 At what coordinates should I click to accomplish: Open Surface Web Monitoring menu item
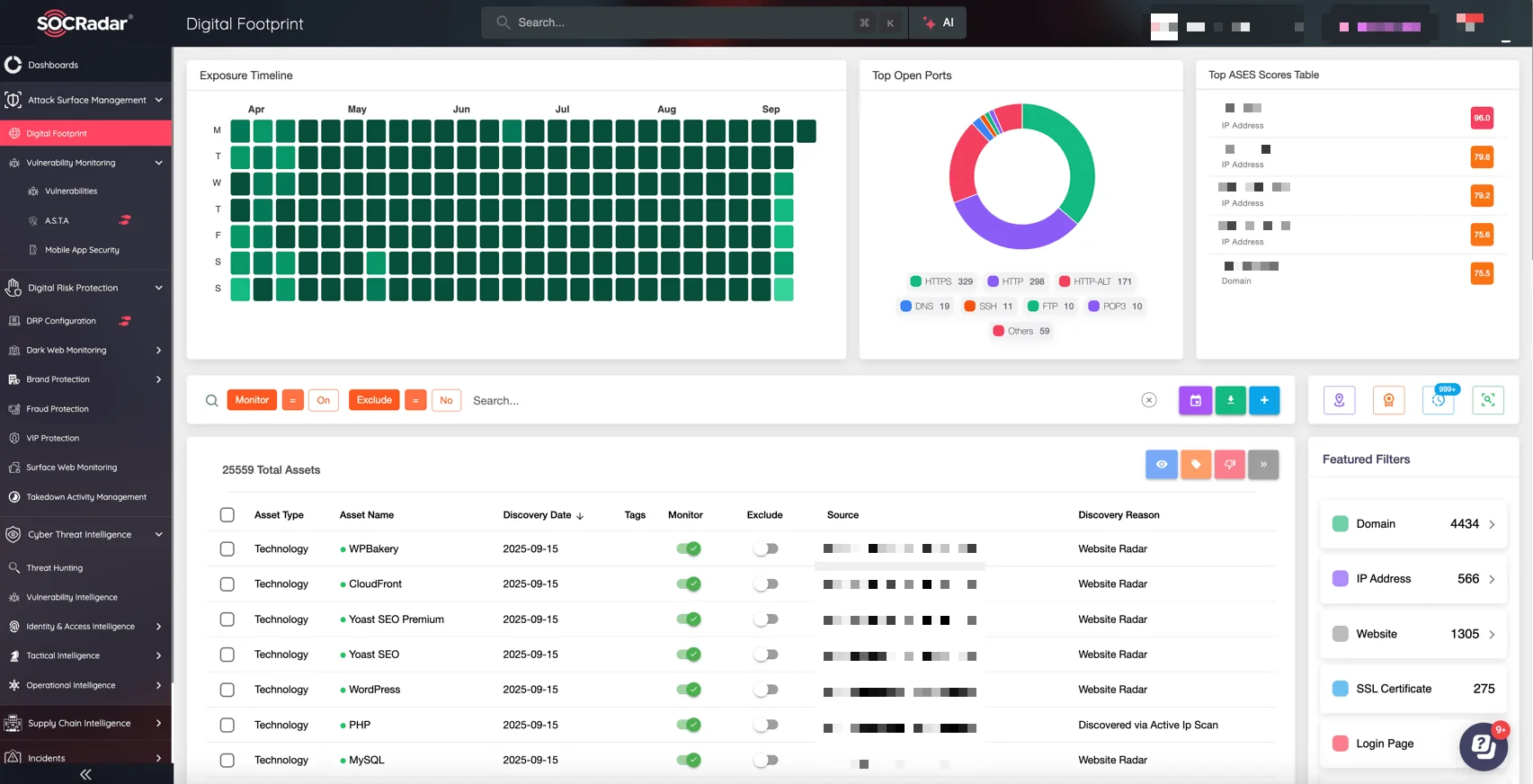[71, 468]
